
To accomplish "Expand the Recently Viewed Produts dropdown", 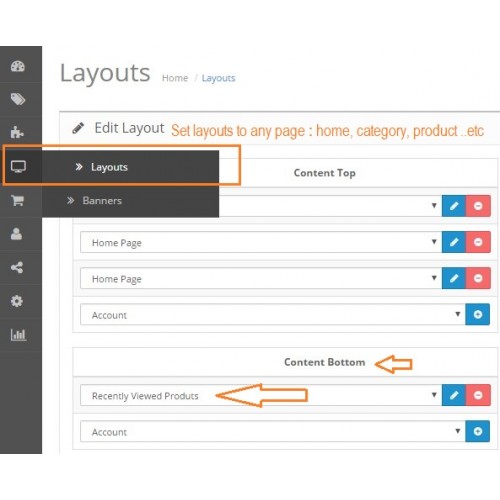I will (261, 395).
